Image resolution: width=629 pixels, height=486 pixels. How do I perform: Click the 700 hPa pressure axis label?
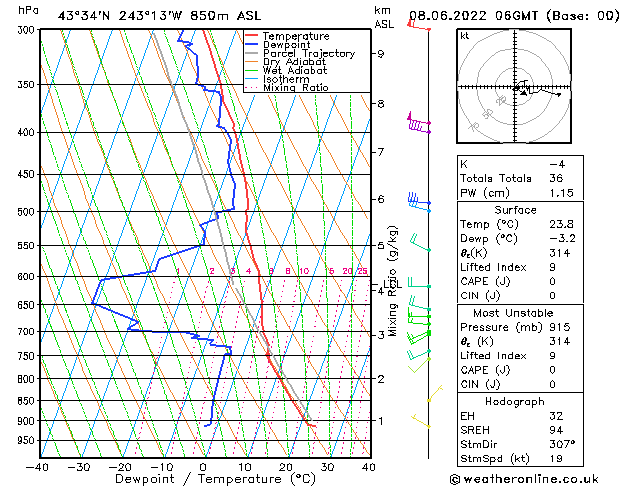(28, 332)
